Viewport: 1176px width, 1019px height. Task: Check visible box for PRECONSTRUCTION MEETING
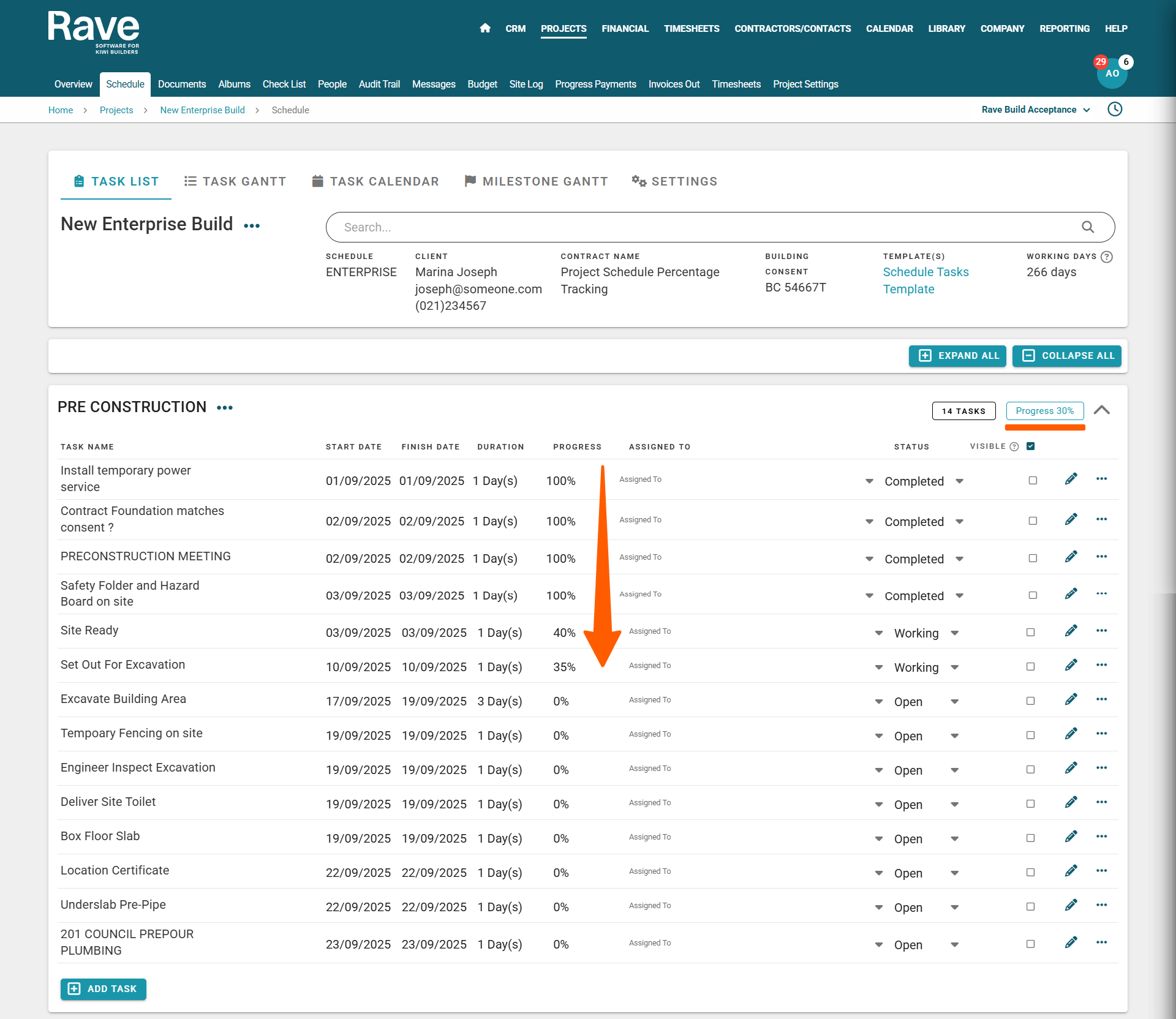tap(1033, 558)
